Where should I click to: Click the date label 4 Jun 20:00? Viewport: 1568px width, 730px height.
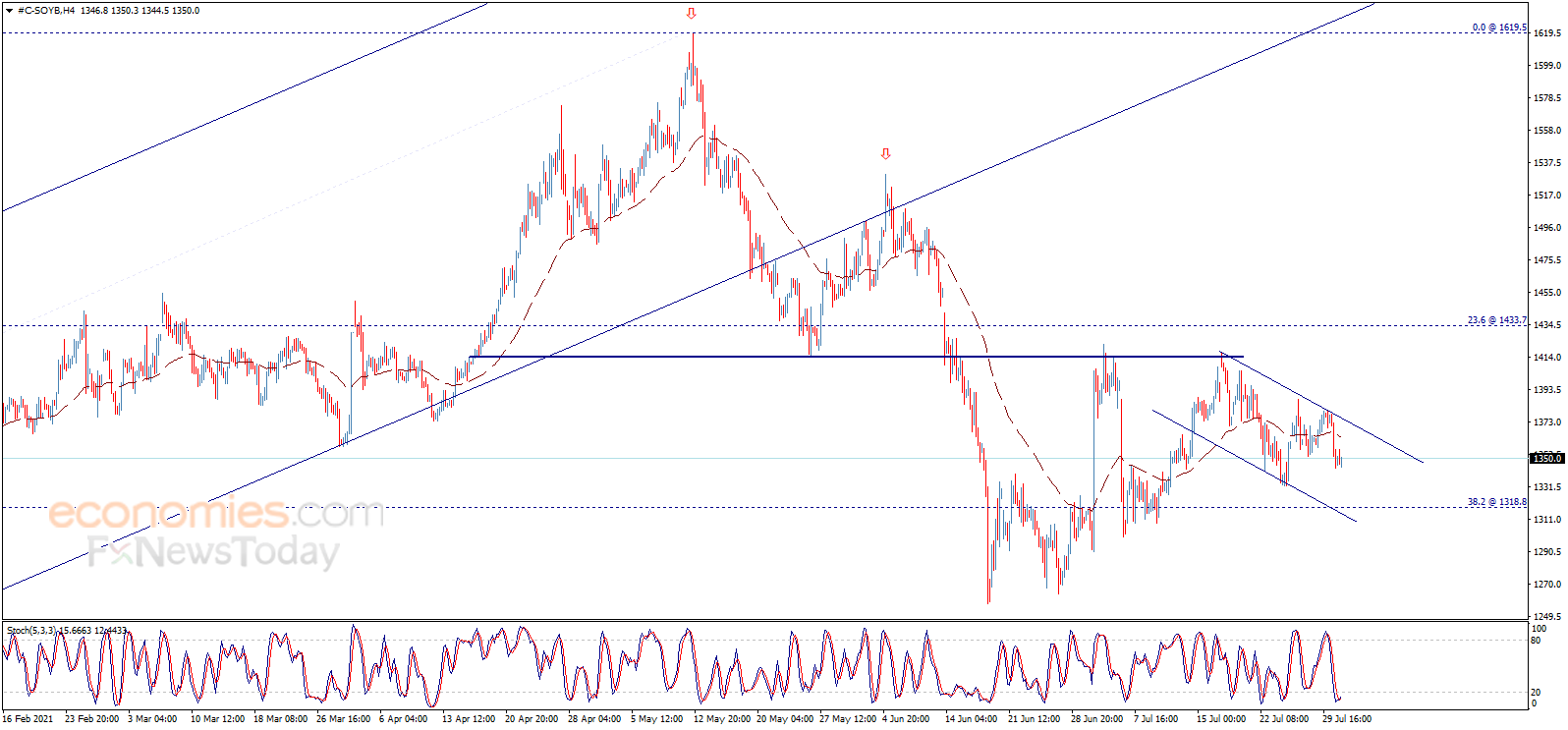906,719
